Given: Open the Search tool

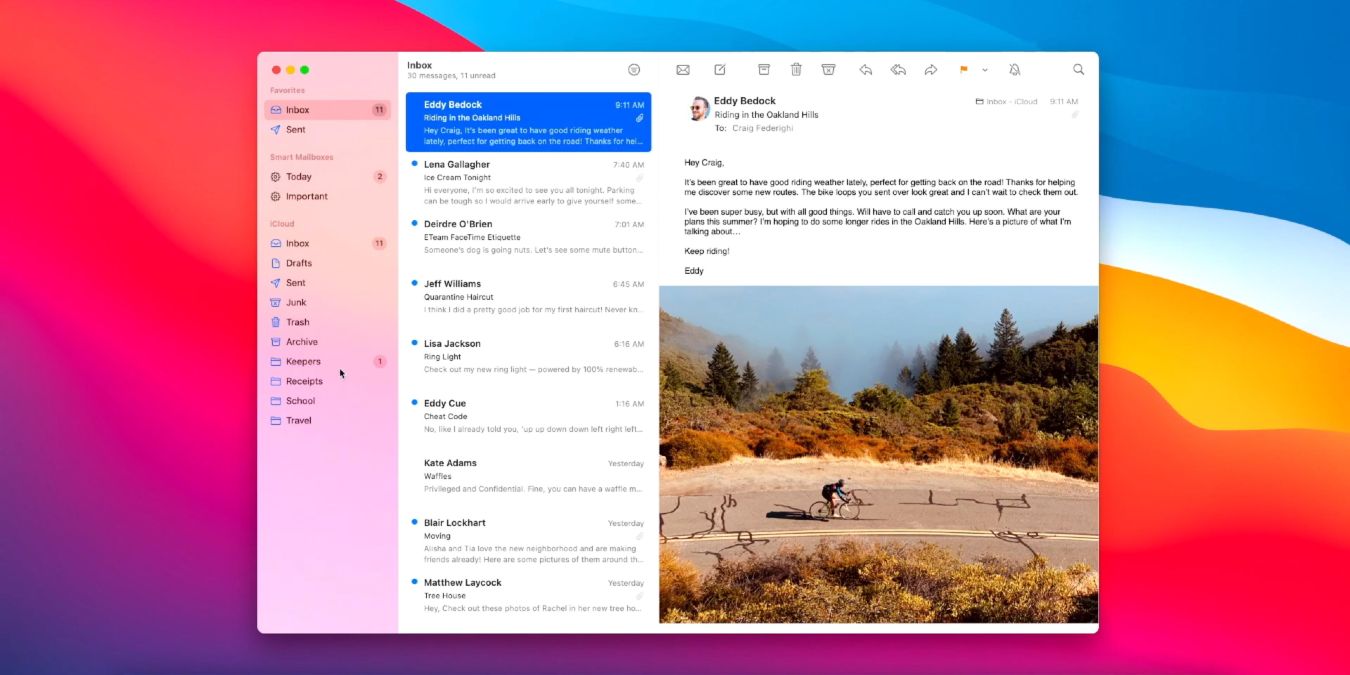Looking at the screenshot, I should click(1078, 69).
